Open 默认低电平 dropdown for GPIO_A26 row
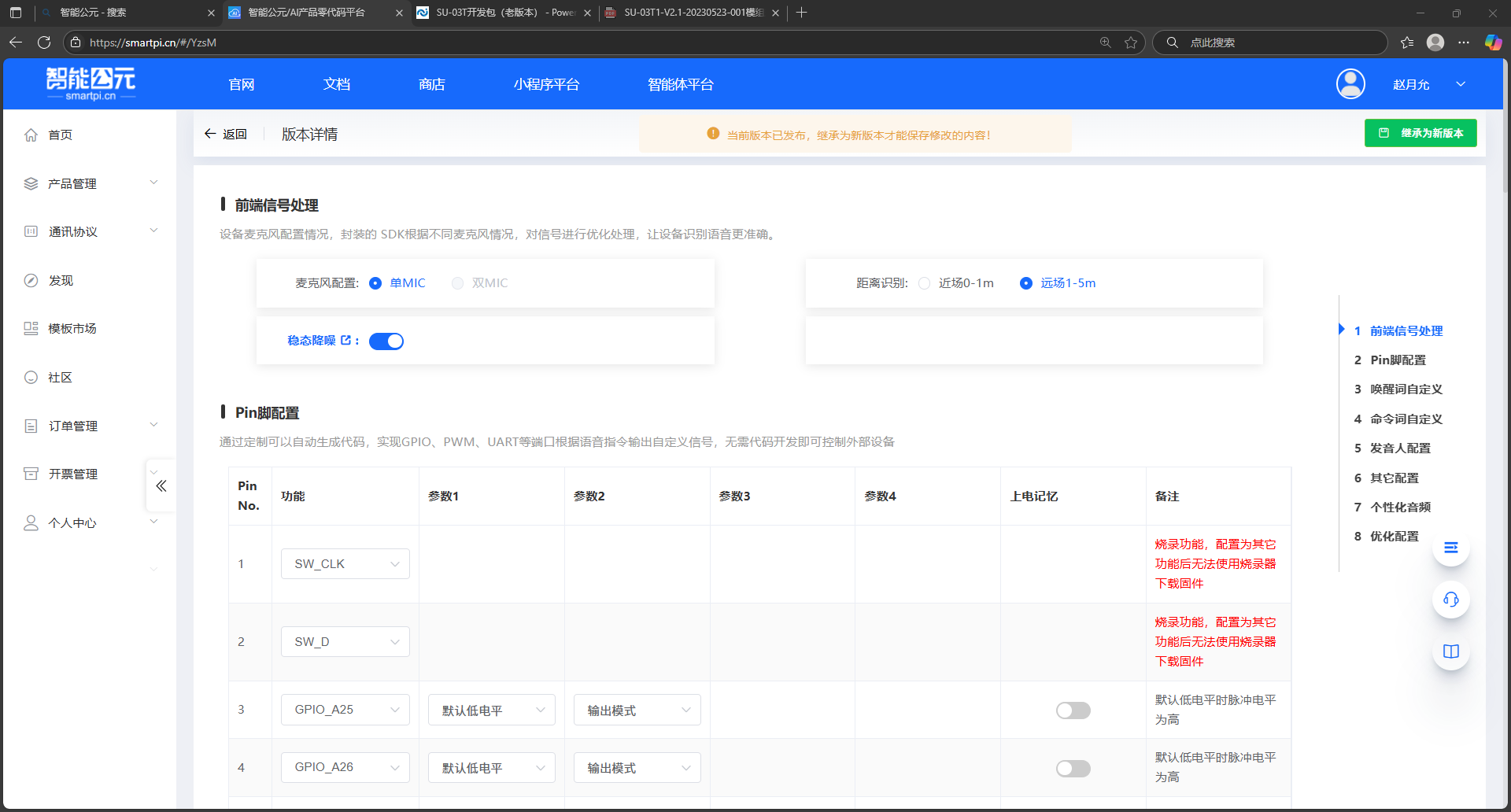Viewport: 1511px width, 812px height. (x=491, y=768)
